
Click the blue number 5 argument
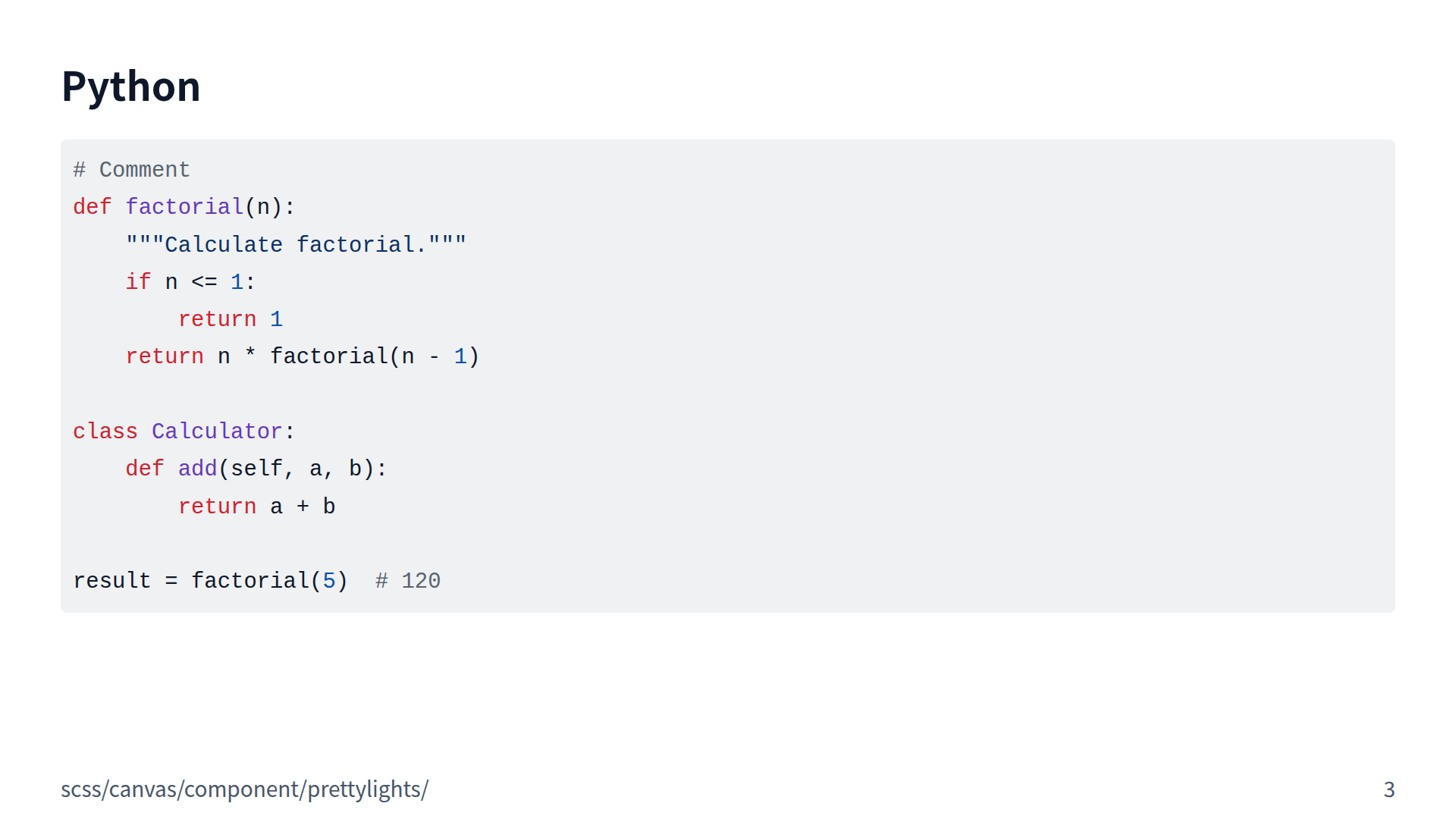click(329, 581)
